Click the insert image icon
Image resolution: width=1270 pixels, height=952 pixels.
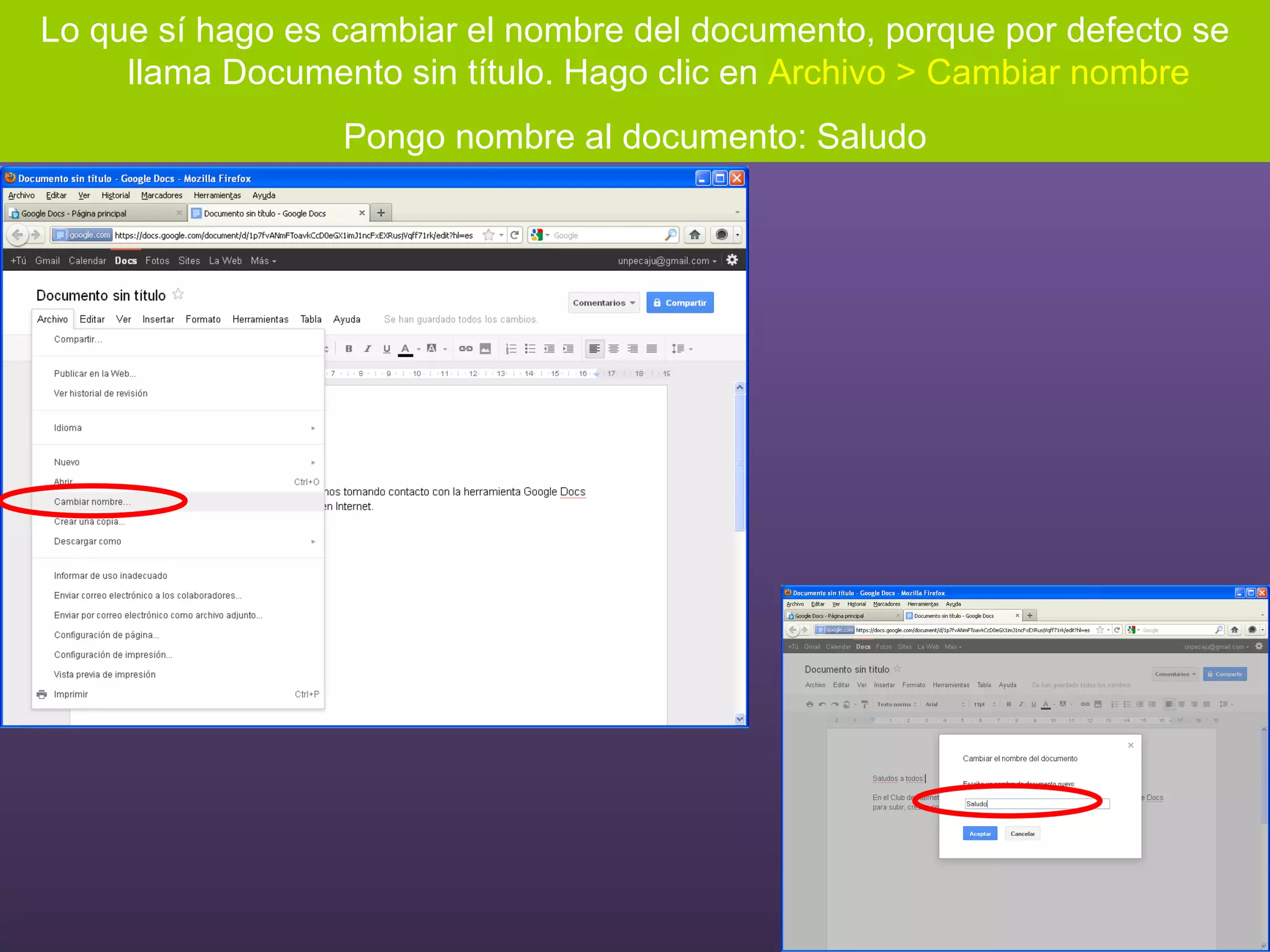pos(486,349)
